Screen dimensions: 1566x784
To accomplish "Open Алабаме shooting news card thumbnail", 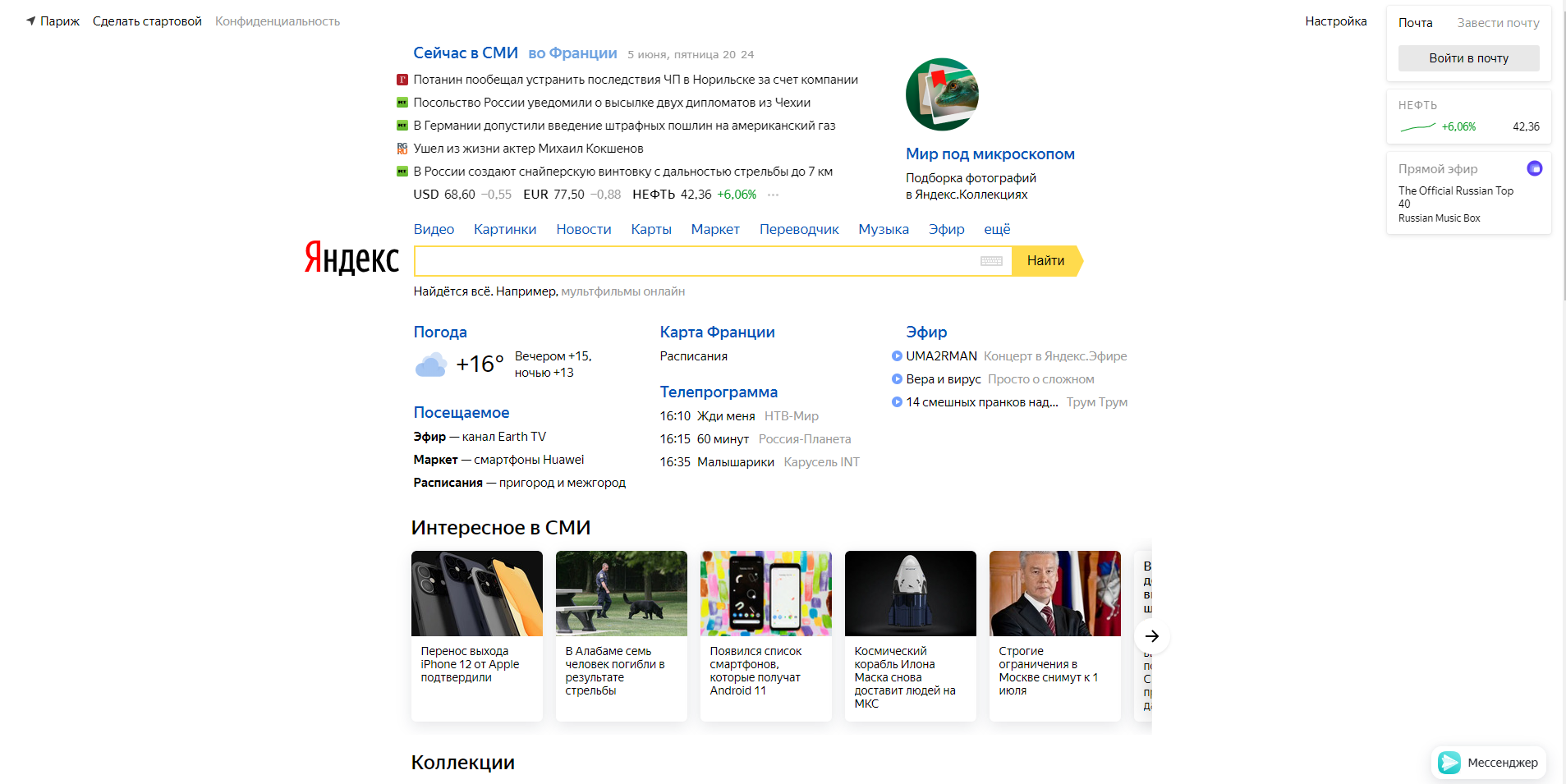I will 622,594.
